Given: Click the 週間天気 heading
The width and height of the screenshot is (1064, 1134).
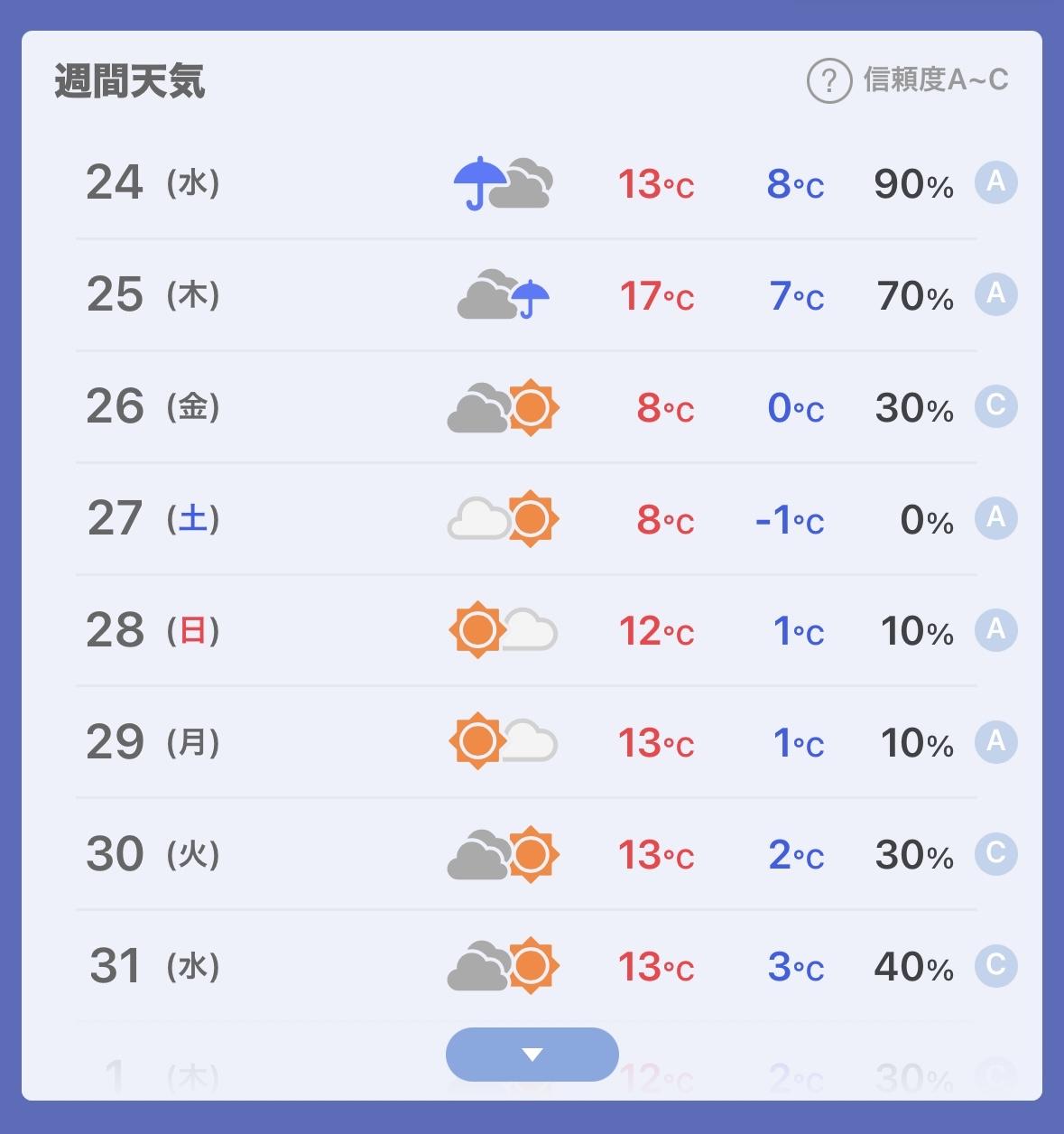Looking at the screenshot, I should tap(130, 80).
